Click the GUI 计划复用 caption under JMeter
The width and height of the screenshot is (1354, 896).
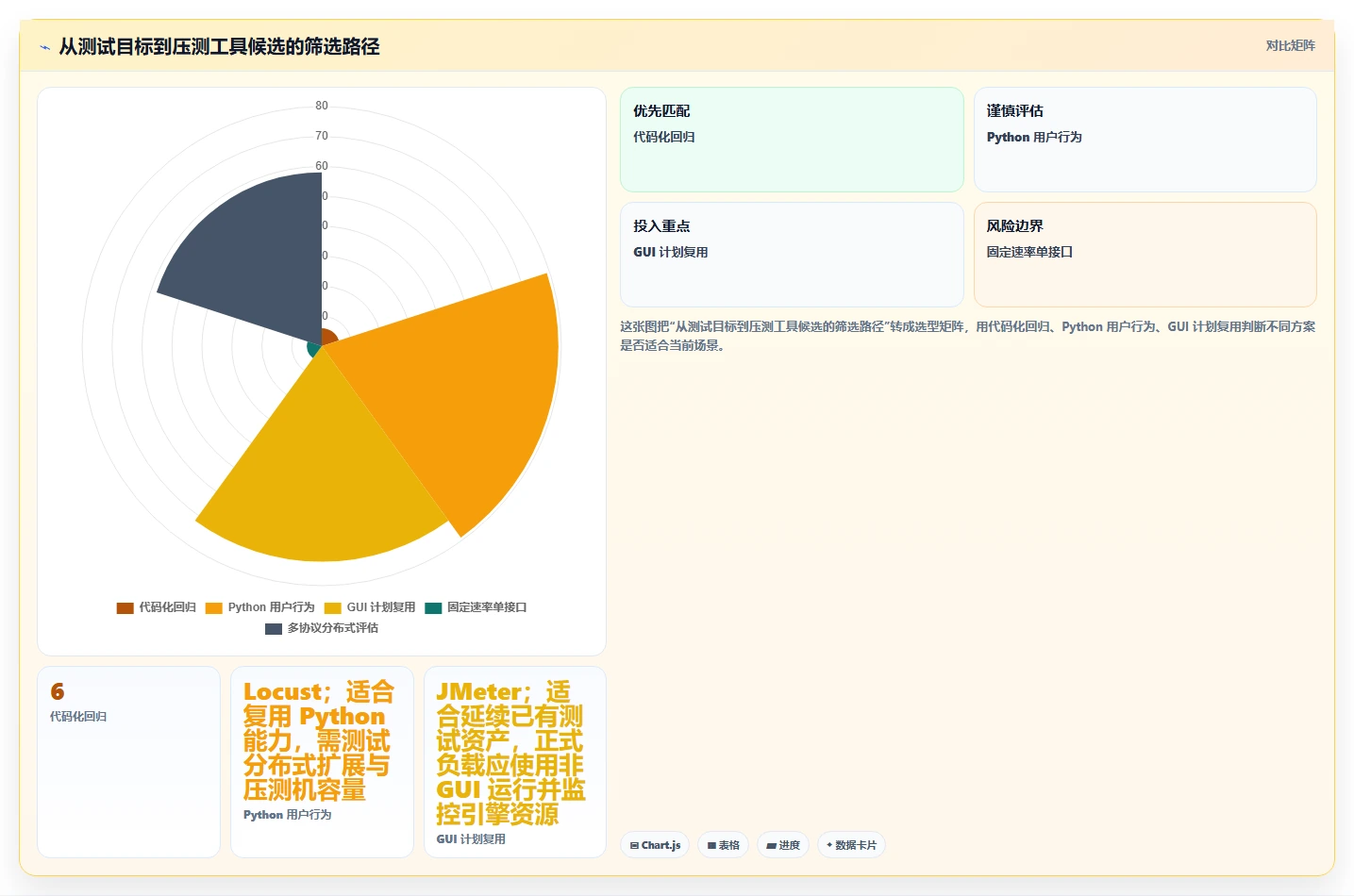471,839
